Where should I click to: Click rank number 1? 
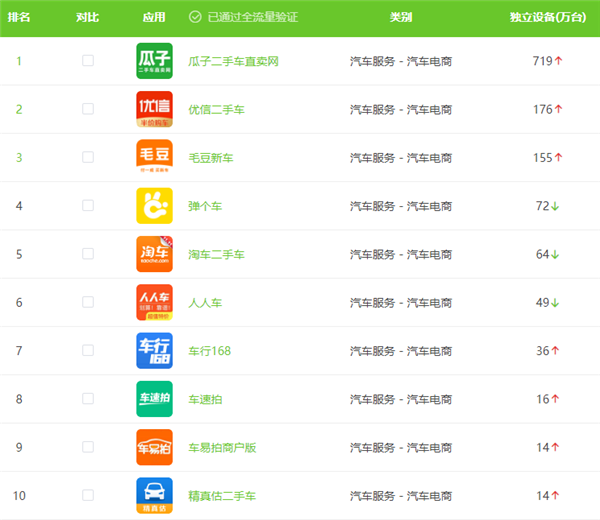click(x=19, y=61)
